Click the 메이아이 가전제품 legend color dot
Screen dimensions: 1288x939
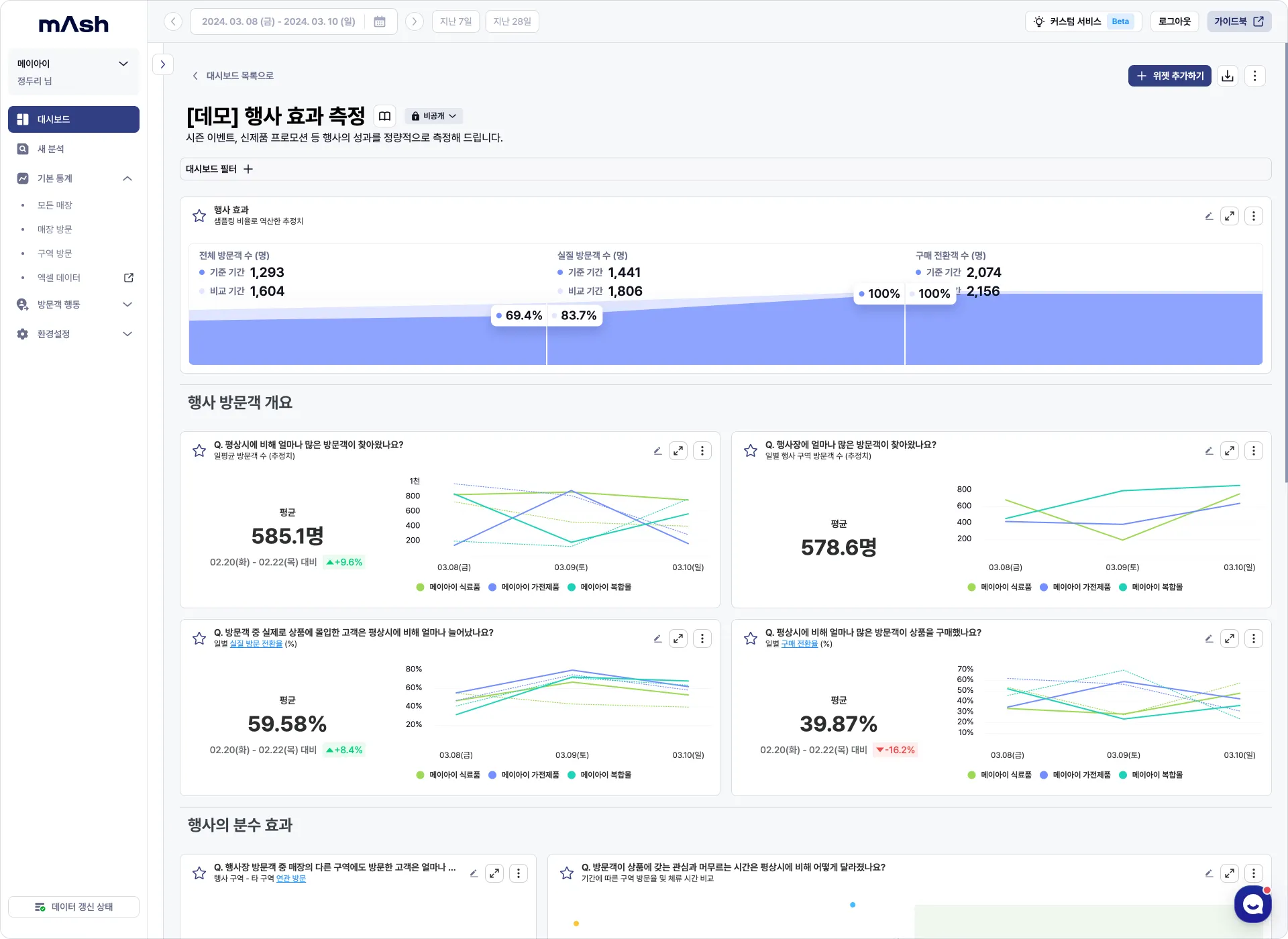492,587
